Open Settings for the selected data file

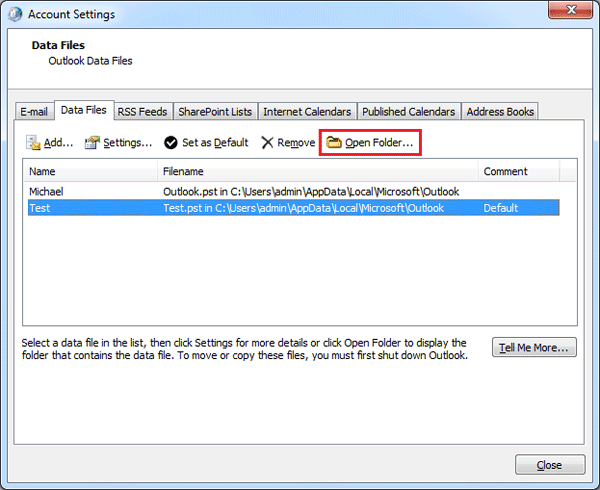[x=119, y=143]
